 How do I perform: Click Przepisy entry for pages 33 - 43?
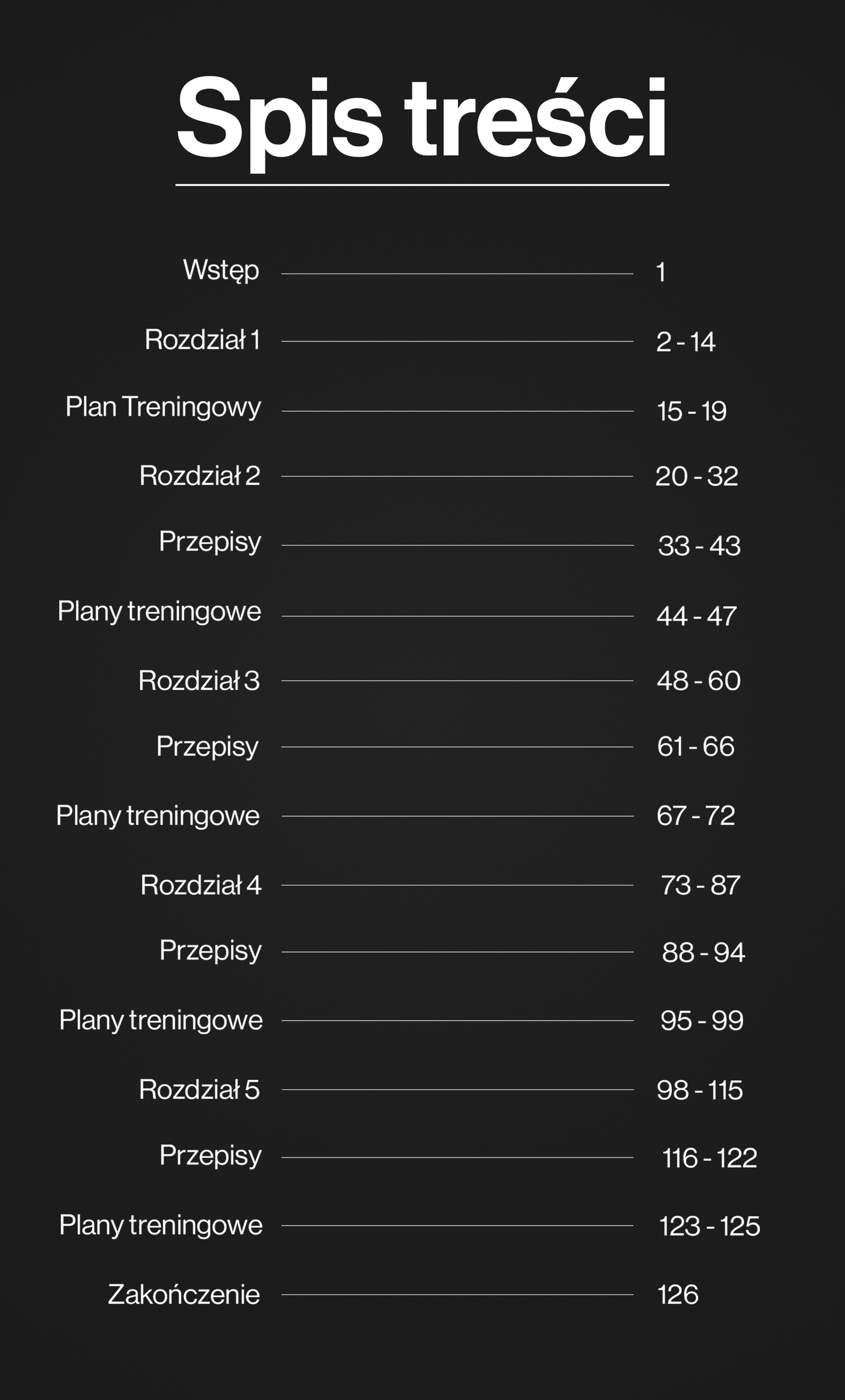pos(210,542)
